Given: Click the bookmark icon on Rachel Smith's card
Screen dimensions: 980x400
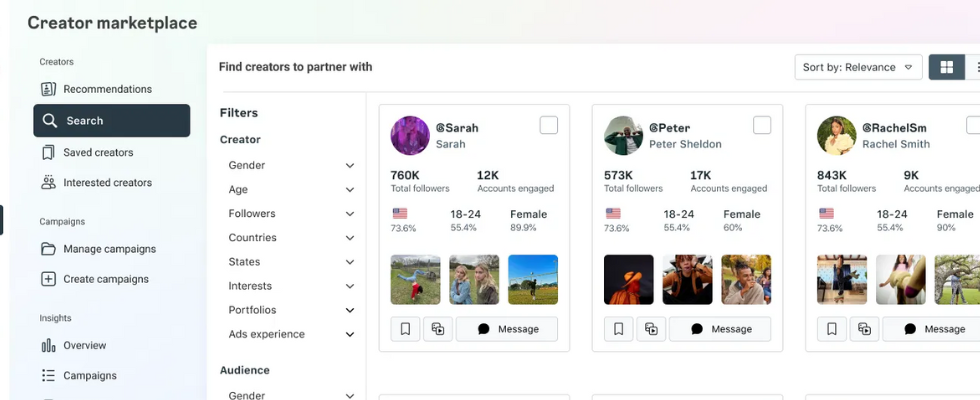Looking at the screenshot, I should point(831,329).
